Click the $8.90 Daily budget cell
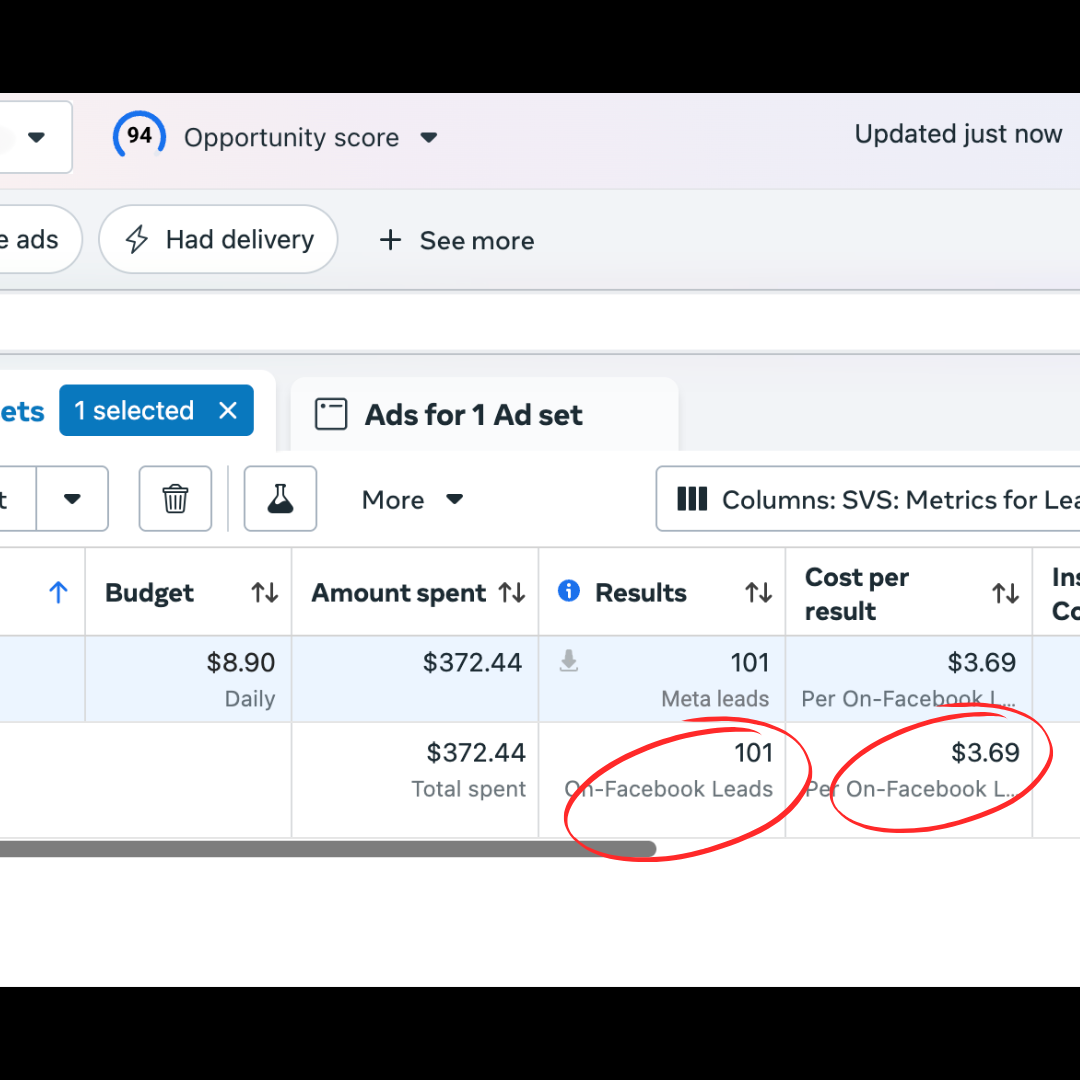 tap(188, 678)
